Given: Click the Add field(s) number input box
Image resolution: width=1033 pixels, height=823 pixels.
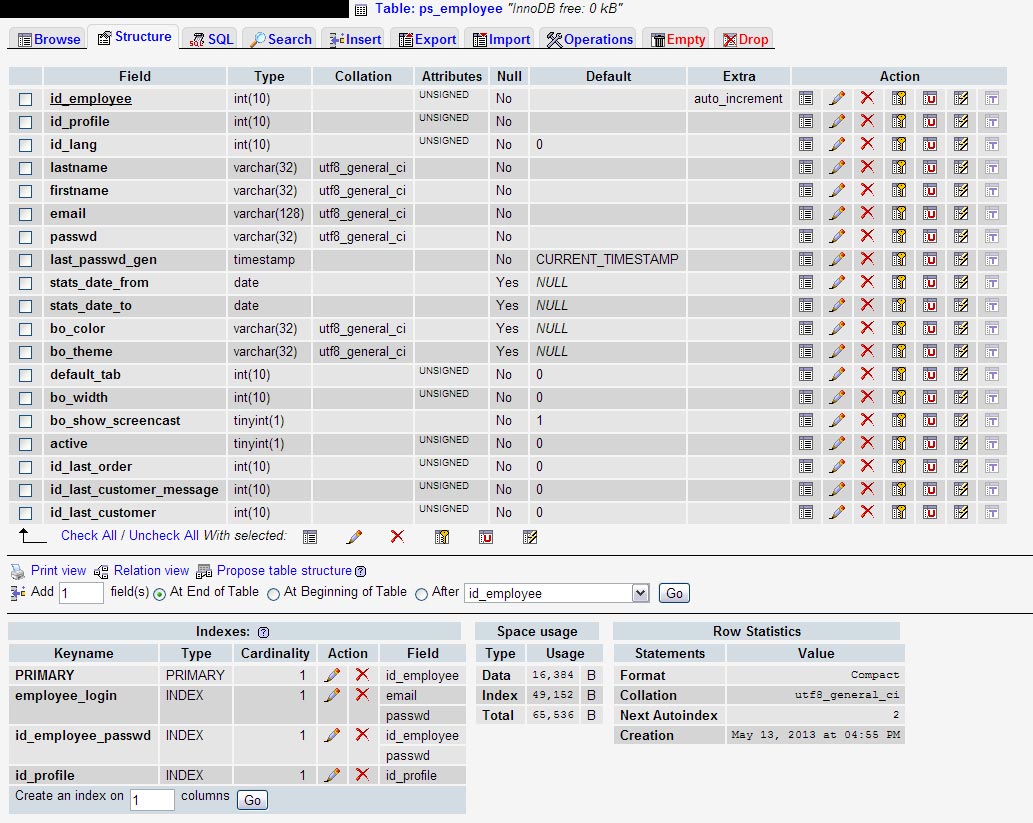Looking at the screenshot, I should point(81,593).
